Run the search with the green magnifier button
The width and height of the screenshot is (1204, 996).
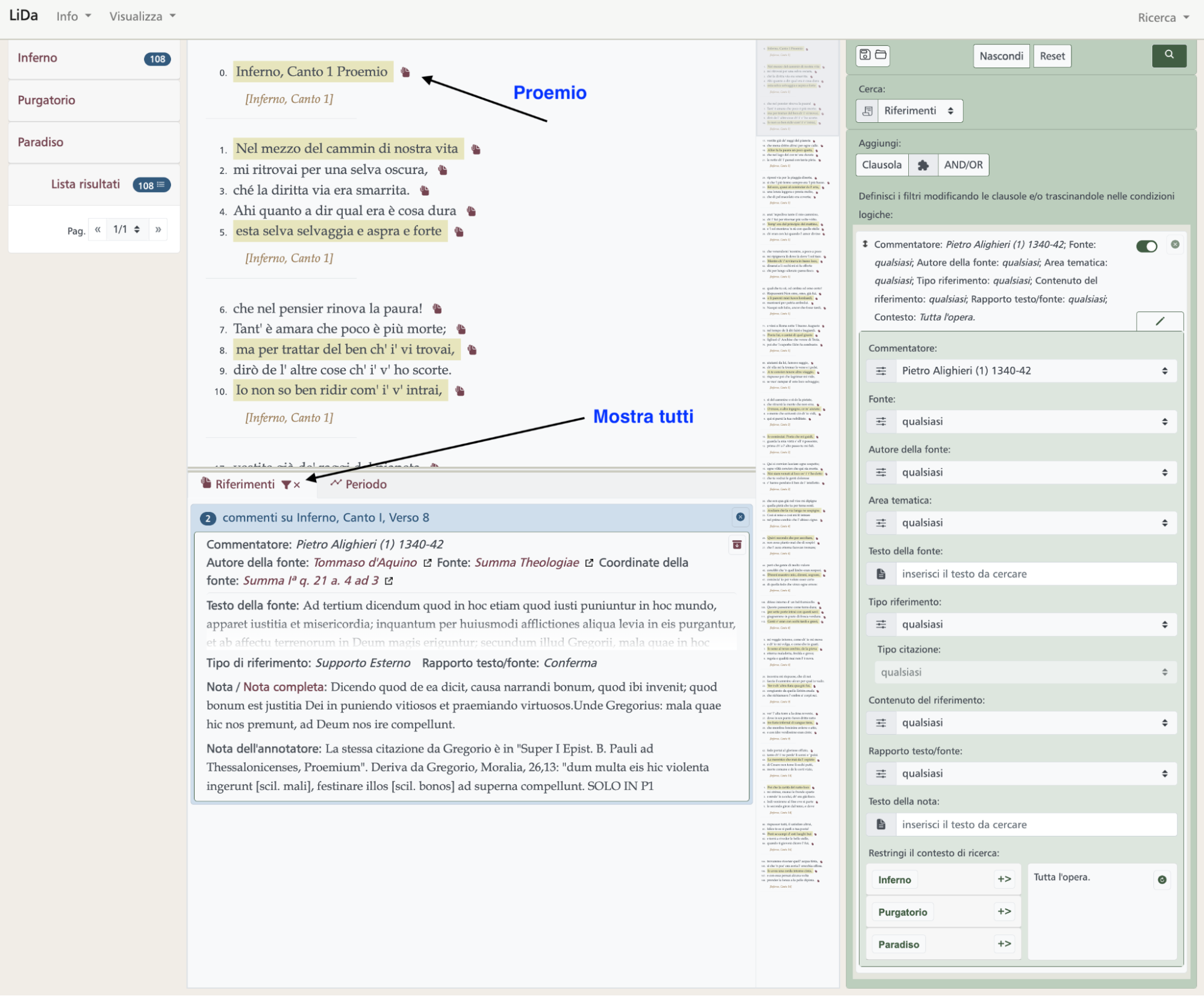pos(1168,55)
